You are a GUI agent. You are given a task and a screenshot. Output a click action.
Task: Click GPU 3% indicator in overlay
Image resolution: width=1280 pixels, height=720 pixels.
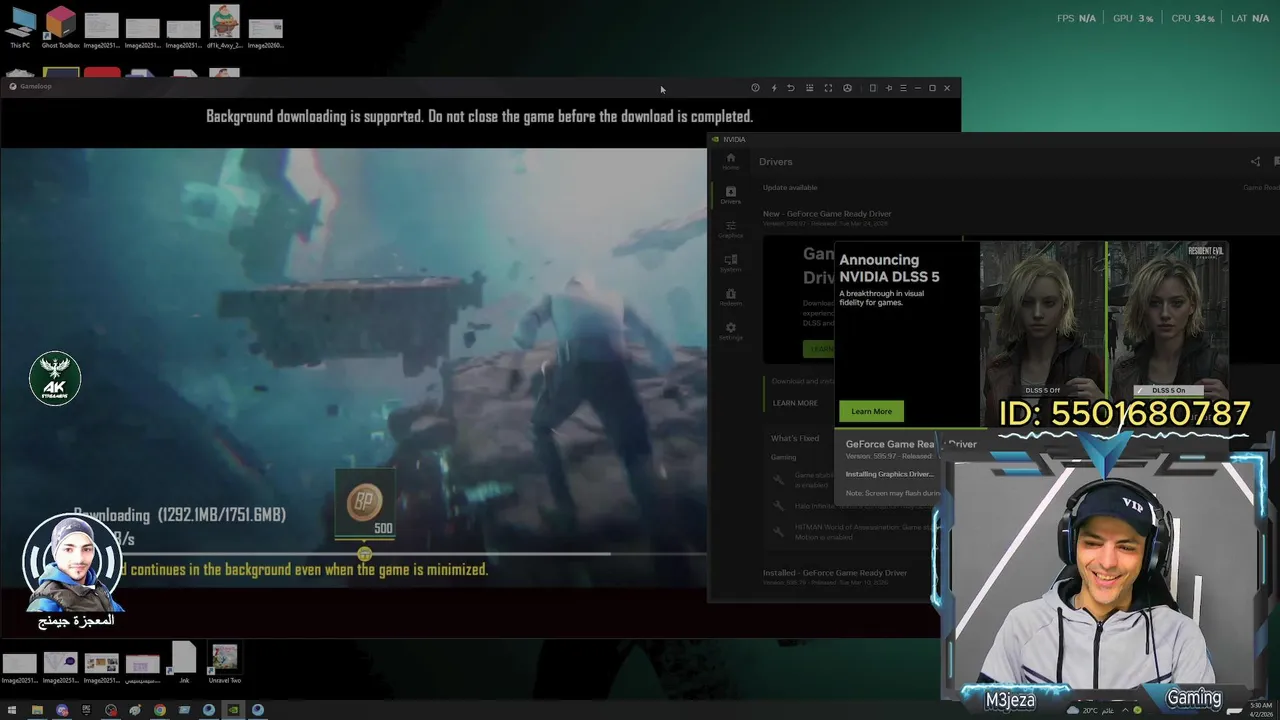coord(1133,18)
